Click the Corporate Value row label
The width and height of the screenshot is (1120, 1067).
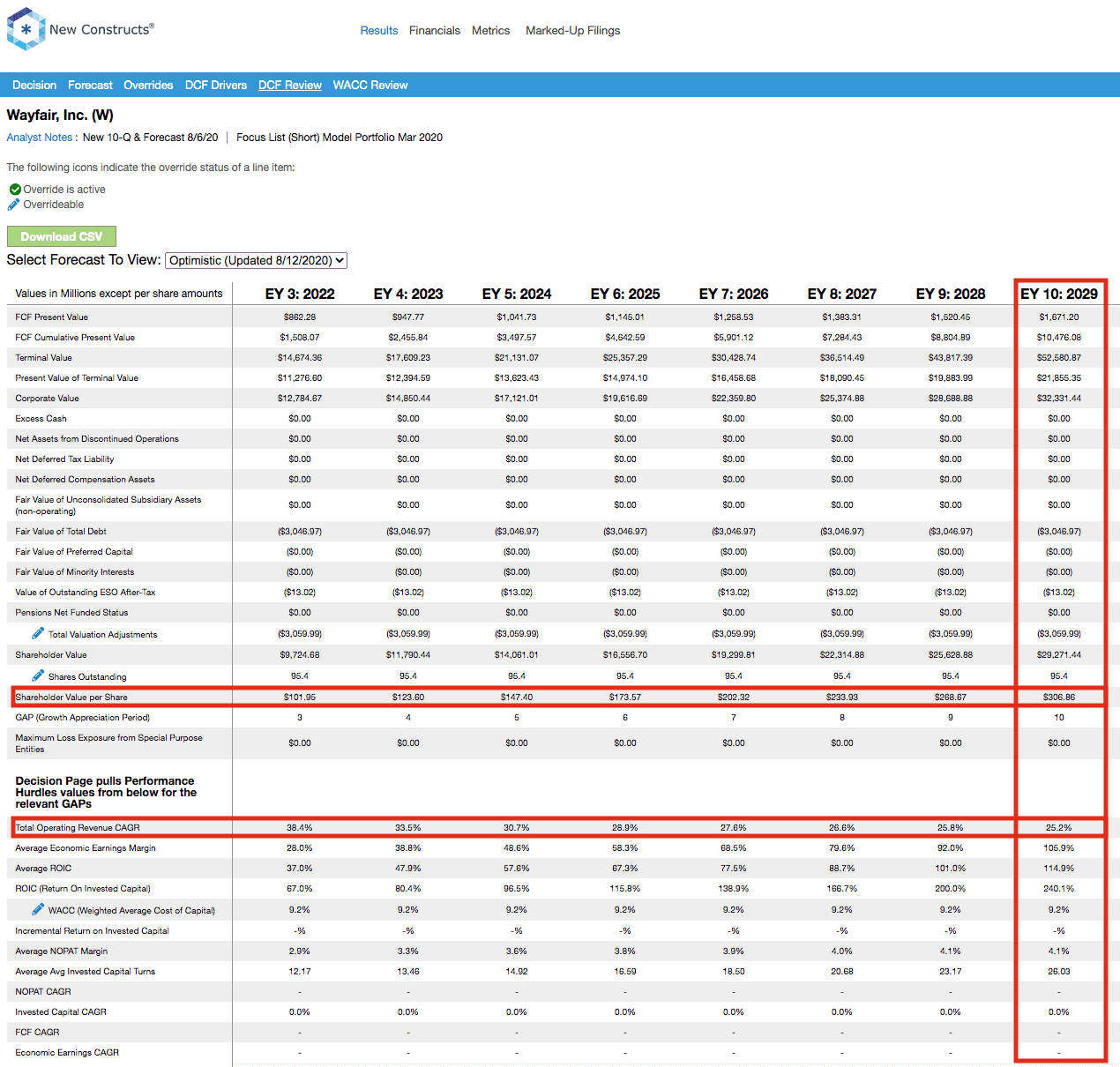(47, 398)
